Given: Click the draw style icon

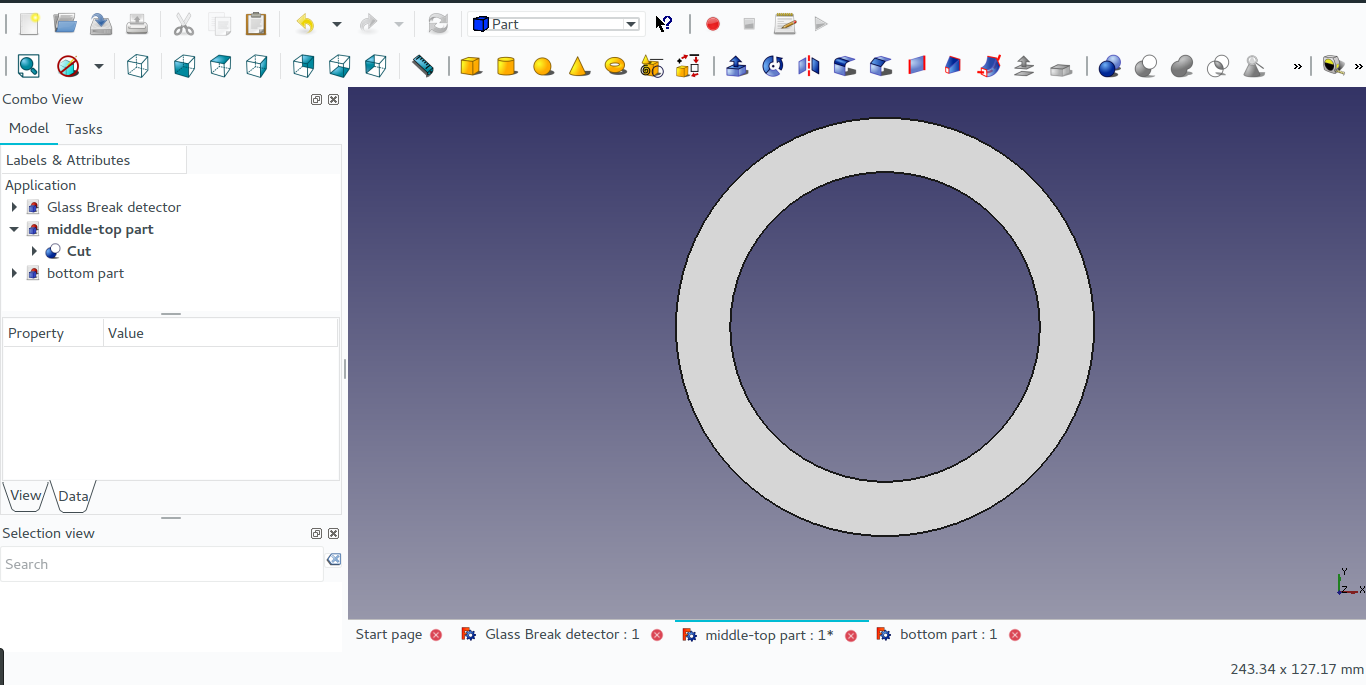Looking at the screenshot, I should click(68, 66).
